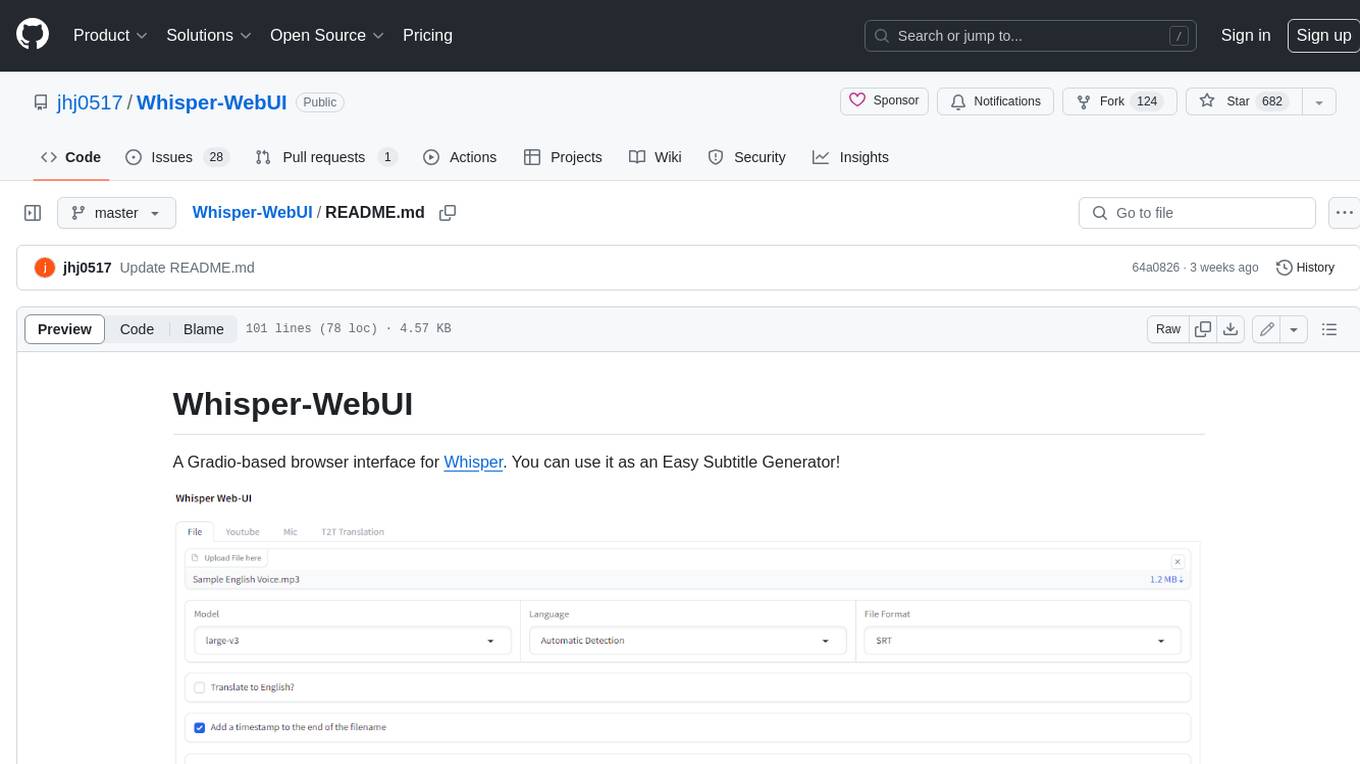Click the jhj0517 commit author avatar
The image size is (1360, 764).
point(44,267)
